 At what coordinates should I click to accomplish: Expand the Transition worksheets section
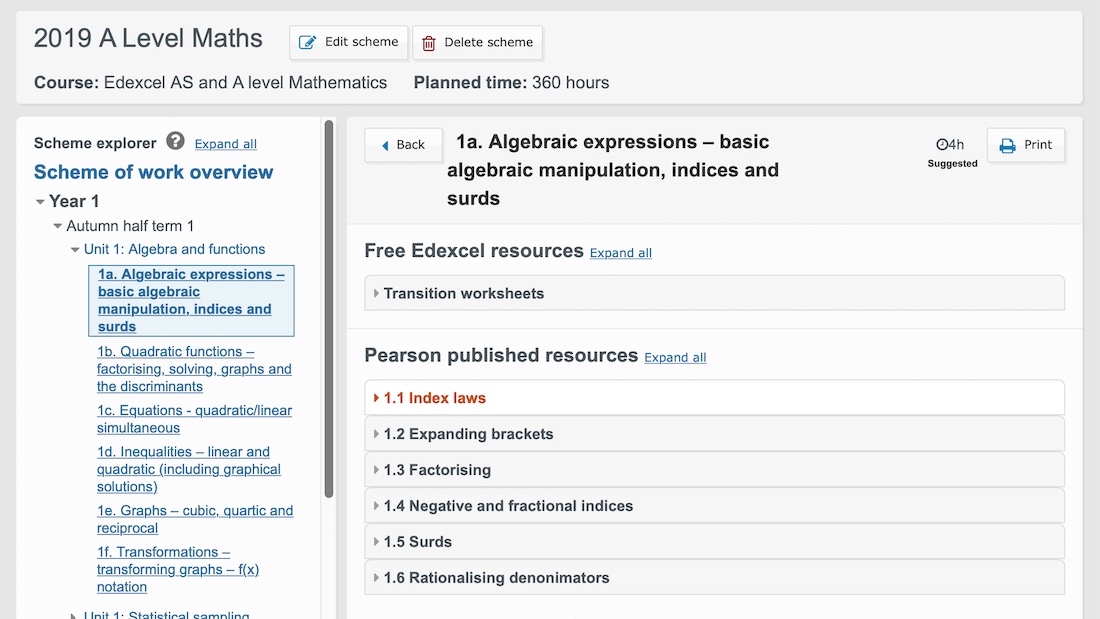coord(714,293)
